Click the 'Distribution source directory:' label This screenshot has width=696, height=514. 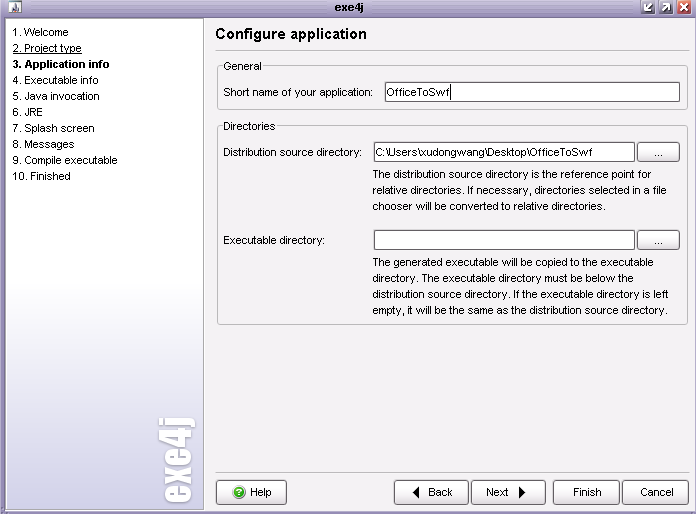[293, 152]
